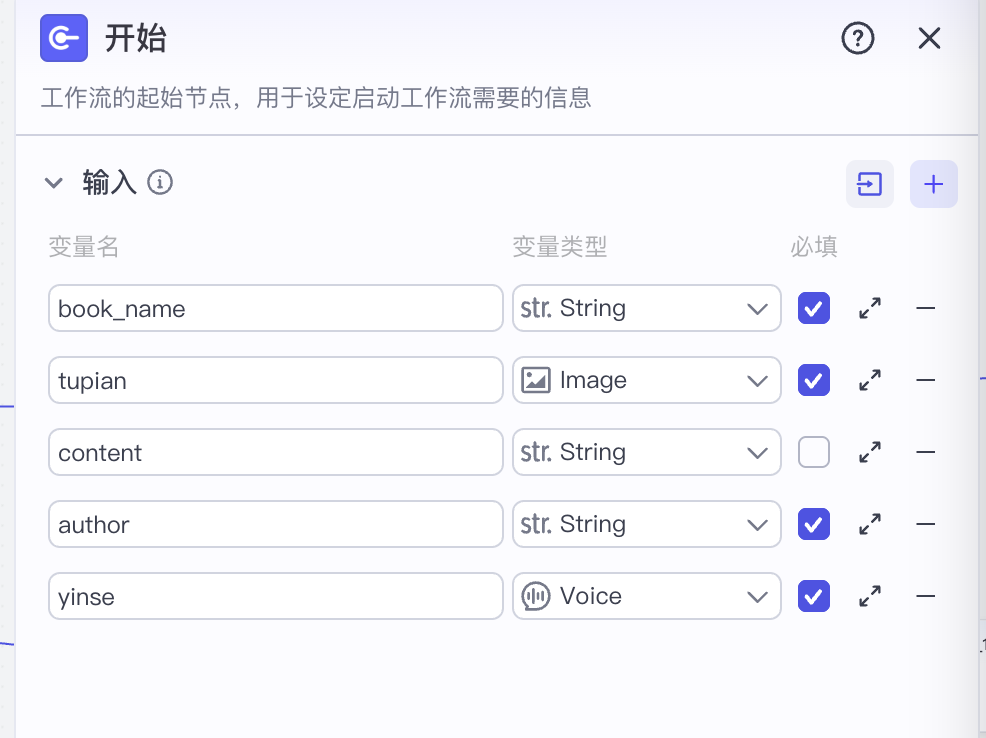Viewport: 986px width, 738px height.
Task: Open the Voice type dropdown for yinse
Action: 646,596
